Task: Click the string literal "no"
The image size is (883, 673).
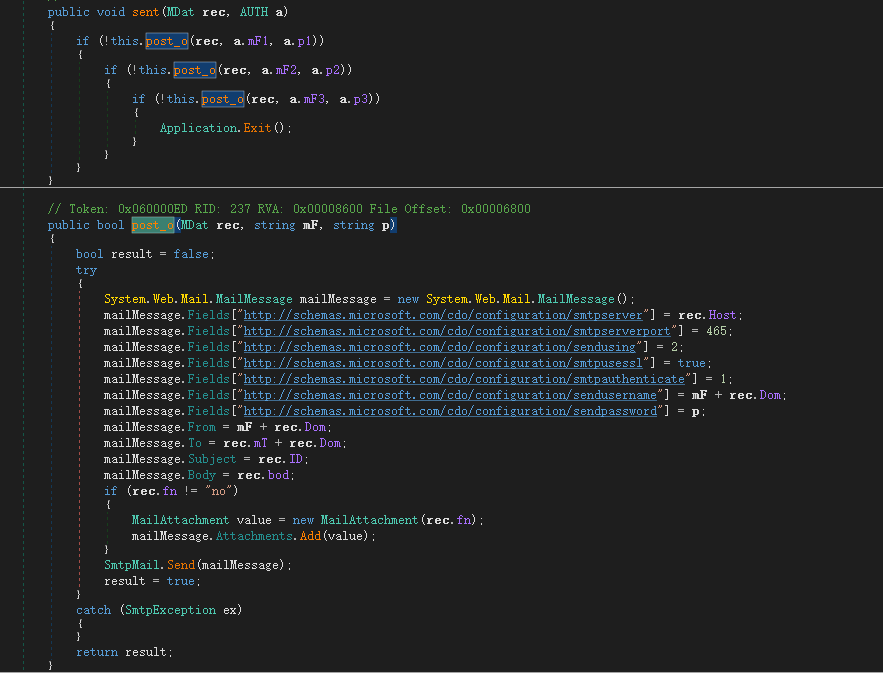Action: point(218,491)
